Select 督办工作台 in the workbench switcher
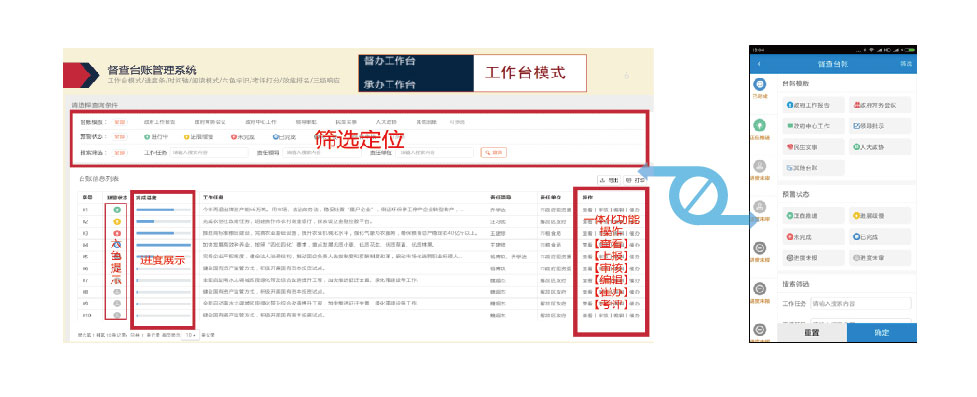The height and width of the screenshot is (397, 977). coord(390,61)
